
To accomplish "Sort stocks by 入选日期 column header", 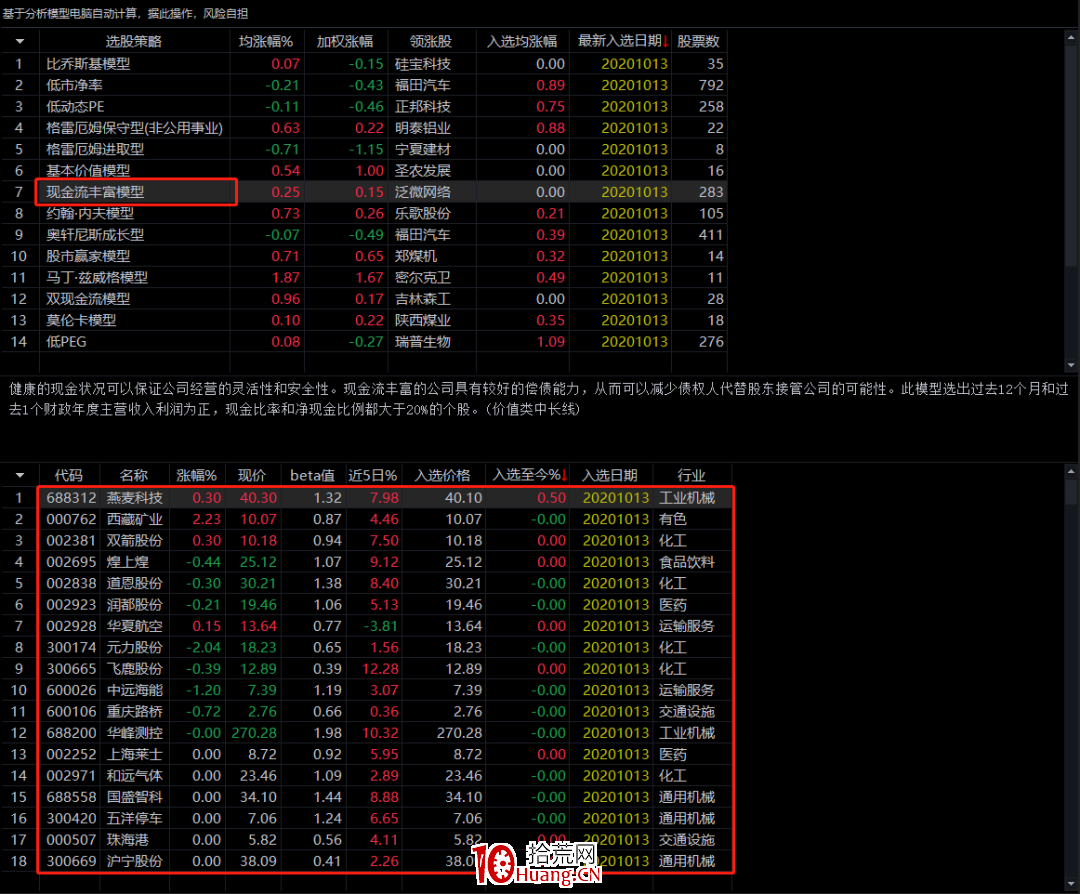I will (610, 475).
